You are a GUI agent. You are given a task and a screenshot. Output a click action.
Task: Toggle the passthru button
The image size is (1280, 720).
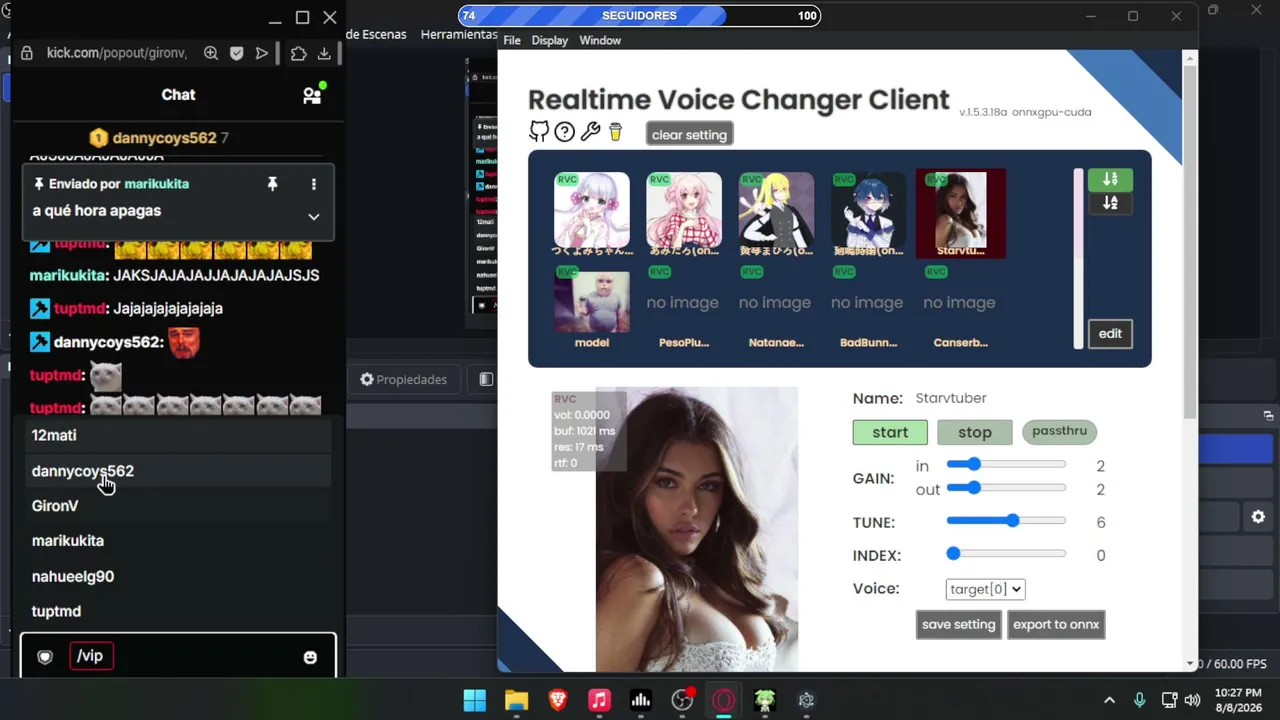pos(1059,431)
